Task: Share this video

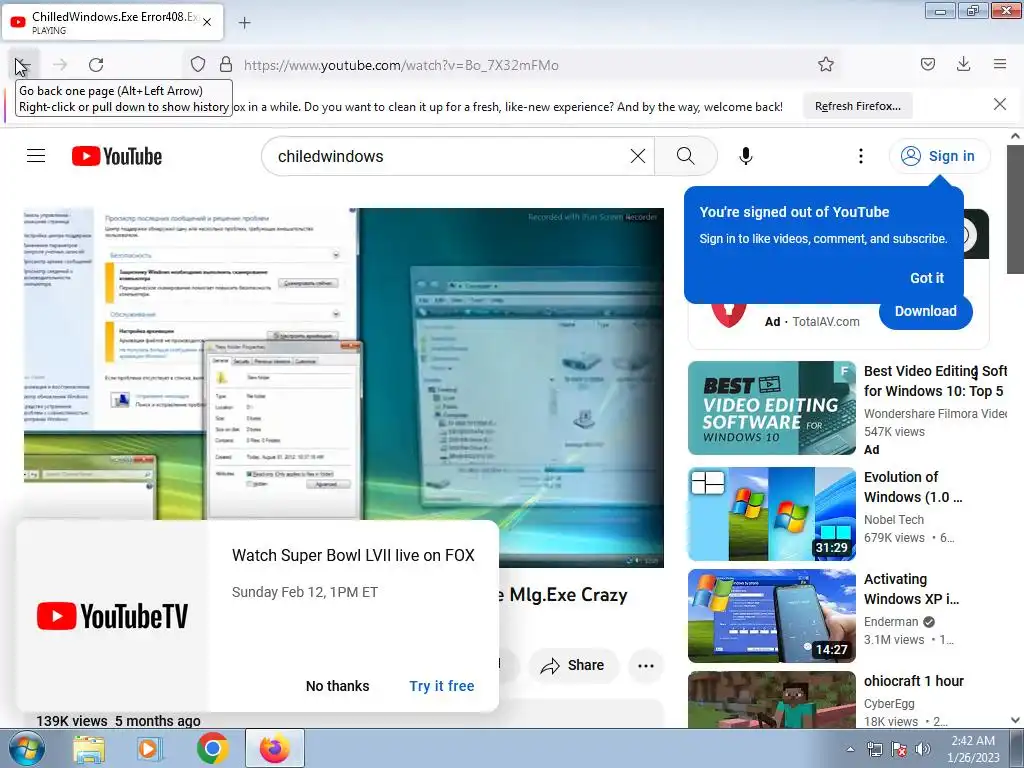Action: (573, 665)
